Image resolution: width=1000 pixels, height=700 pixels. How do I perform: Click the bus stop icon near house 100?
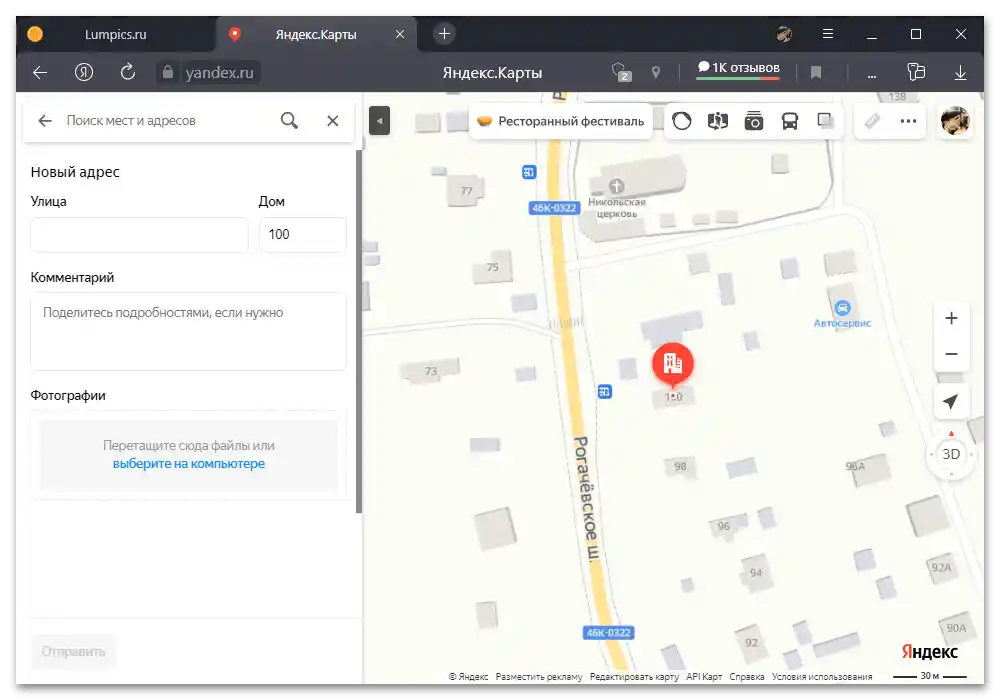tap(605, 391)
